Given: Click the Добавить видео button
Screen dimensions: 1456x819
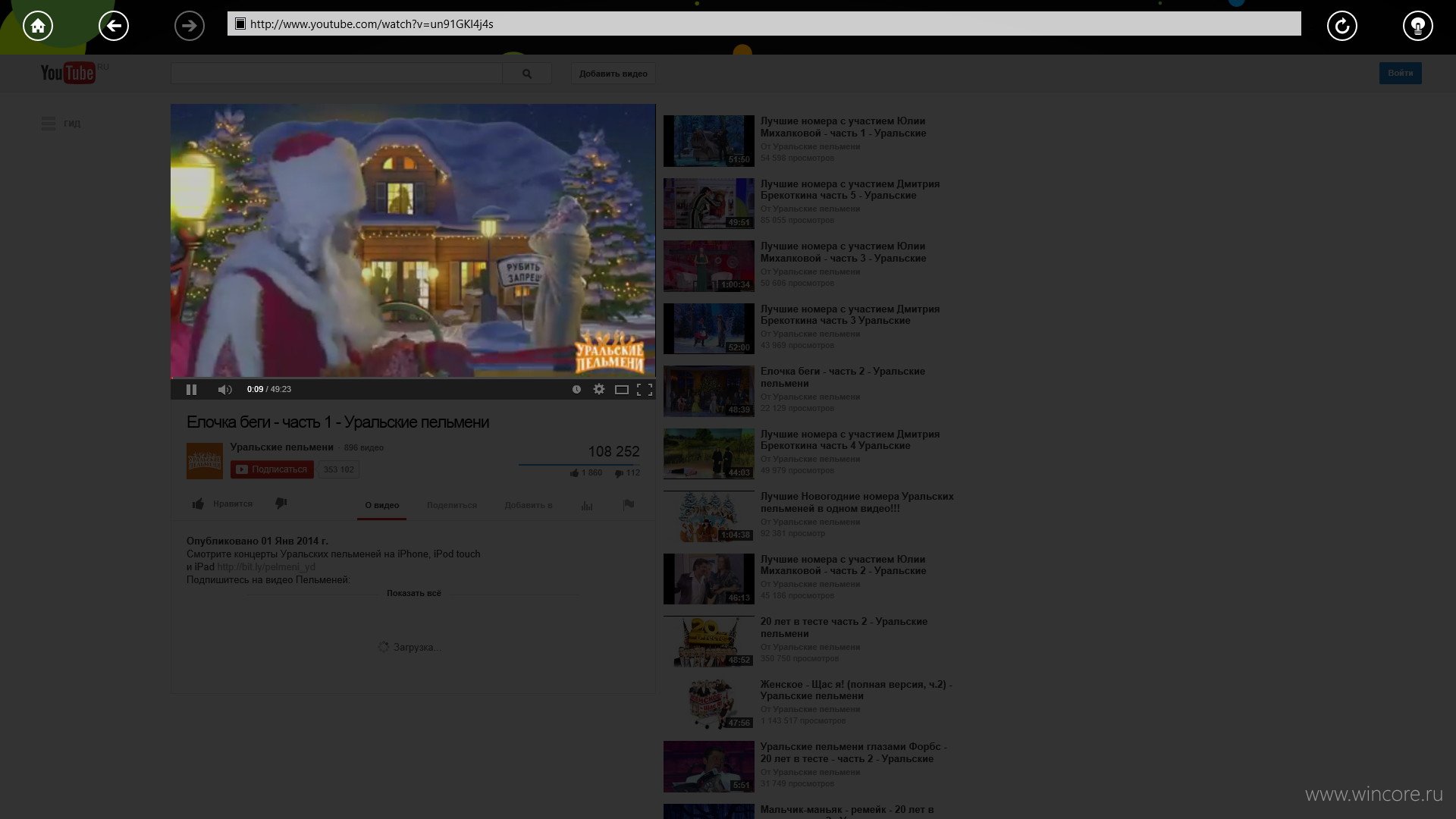Looking at the screenshot, I should click(x=613, y=74).
